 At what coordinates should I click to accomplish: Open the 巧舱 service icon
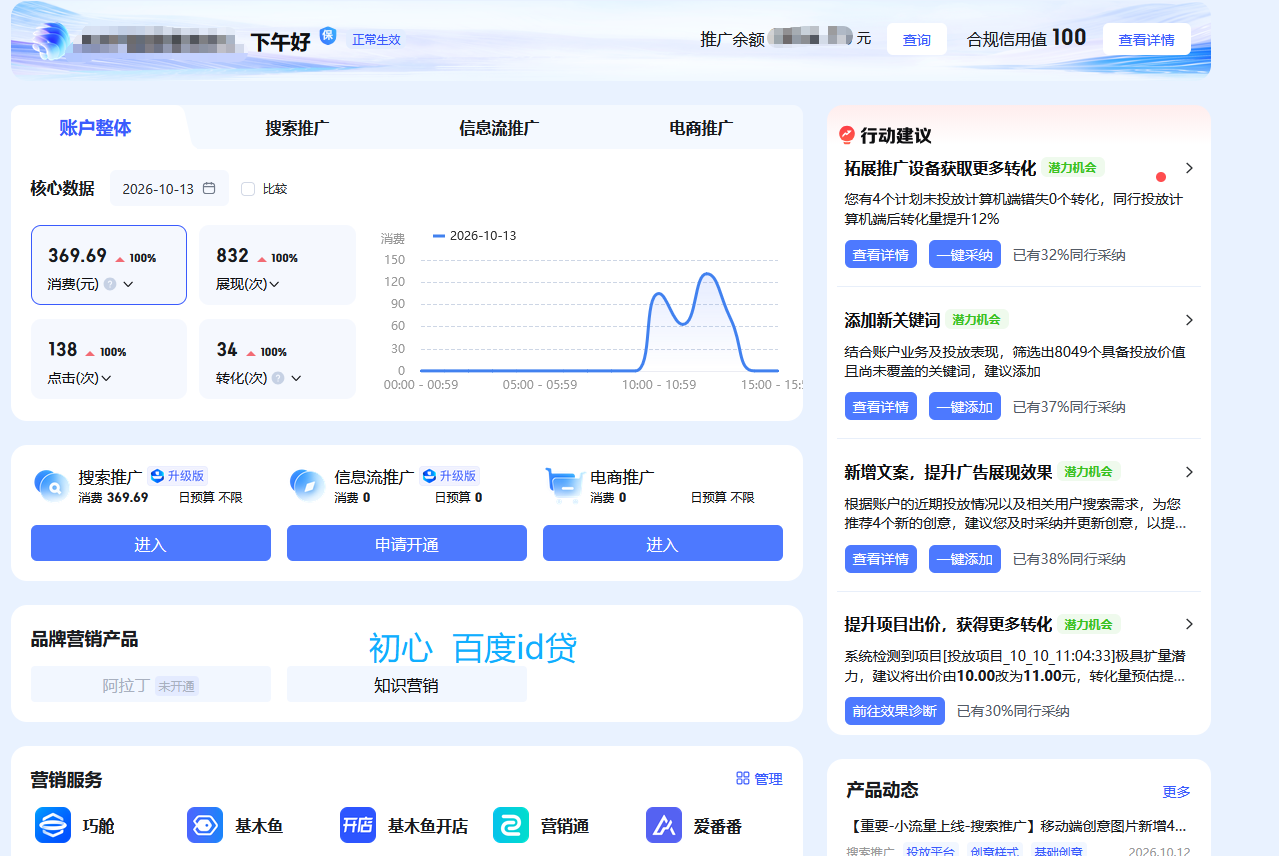point(53,825)
